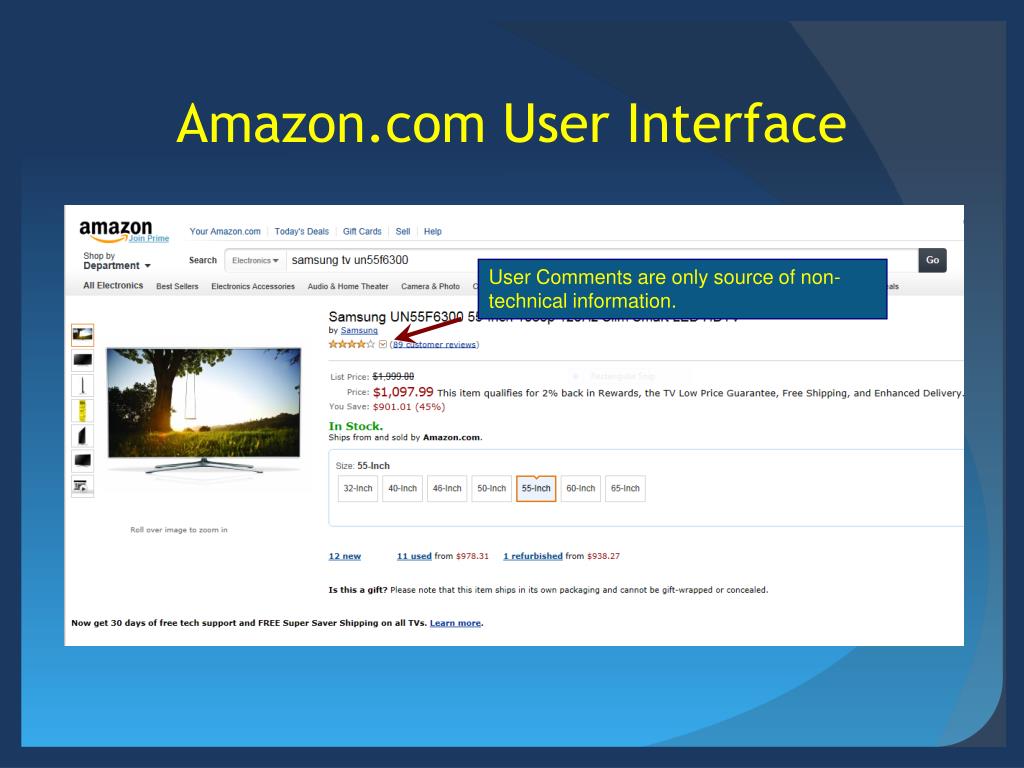Open 89 customer reviews link
1024x768 pixels.
[434, 345]
